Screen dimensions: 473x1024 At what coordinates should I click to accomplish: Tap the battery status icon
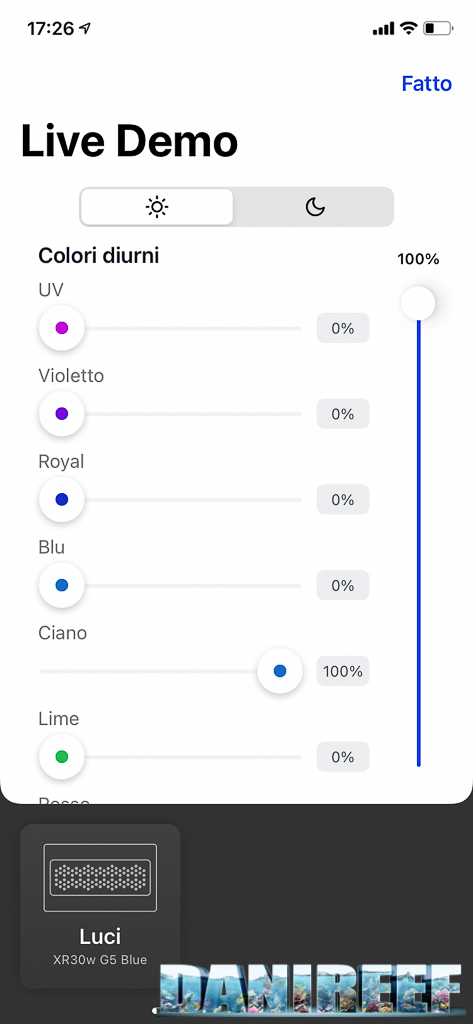point(438,29)
